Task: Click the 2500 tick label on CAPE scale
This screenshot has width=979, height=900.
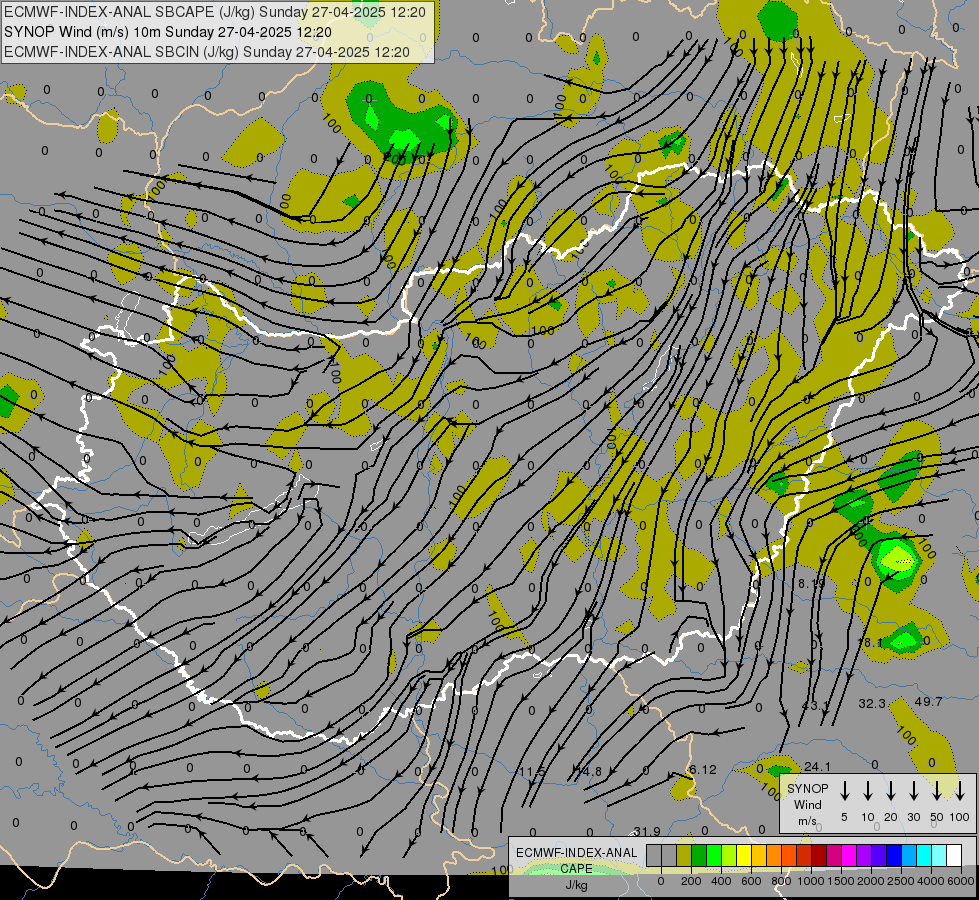Action: pyautogui.click(x=901, y=881)
